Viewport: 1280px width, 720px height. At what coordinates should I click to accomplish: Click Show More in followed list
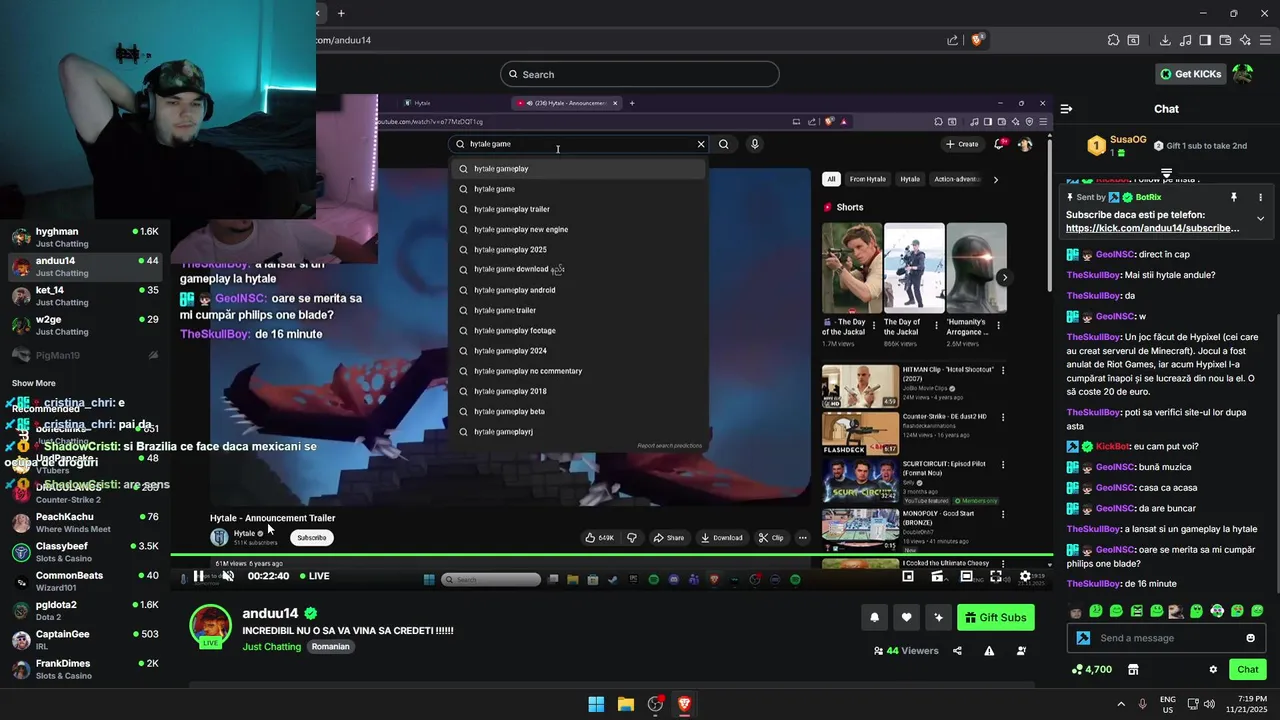click(34, 383)
